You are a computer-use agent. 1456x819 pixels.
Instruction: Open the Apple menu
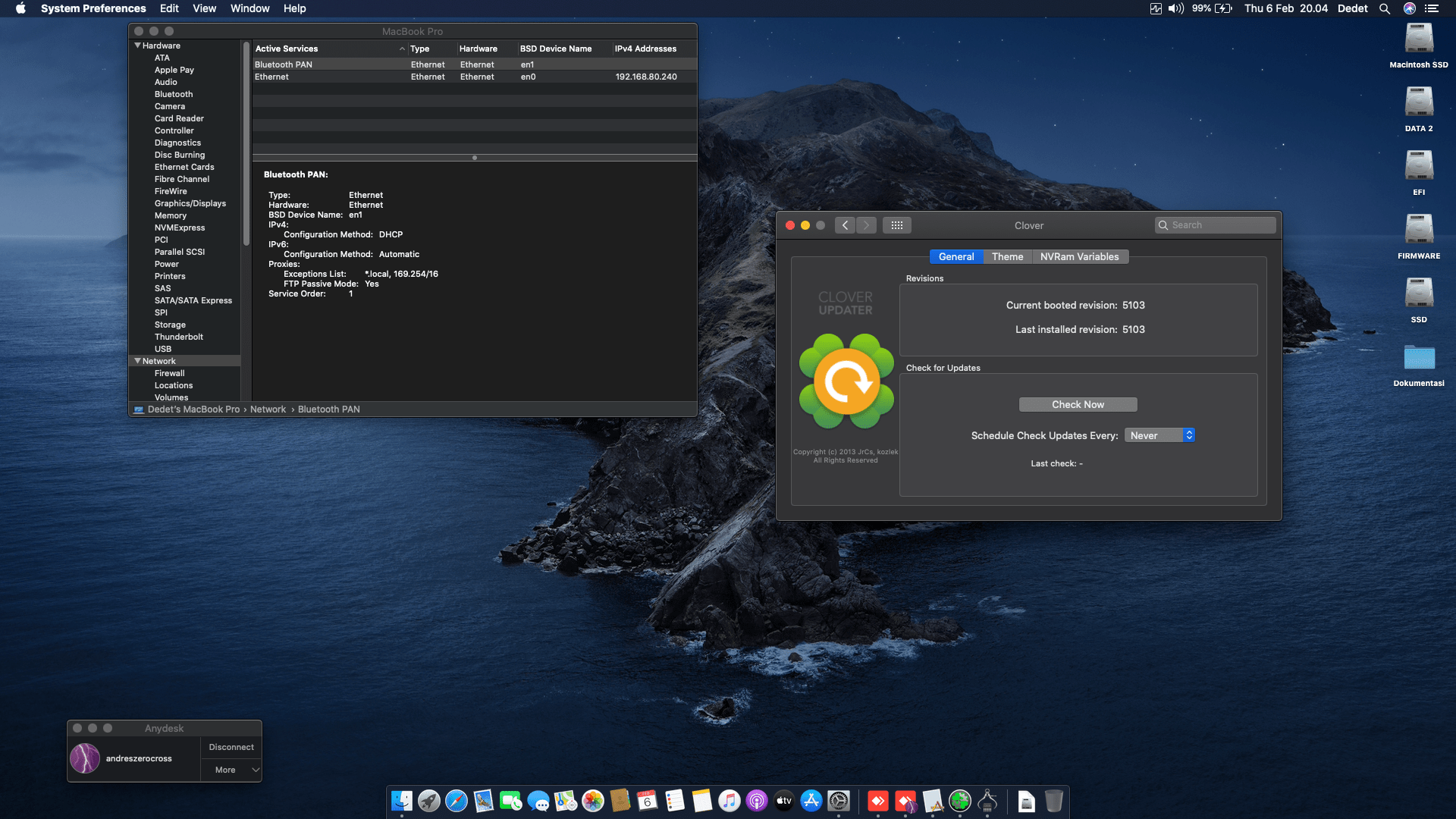click(20, 8)
